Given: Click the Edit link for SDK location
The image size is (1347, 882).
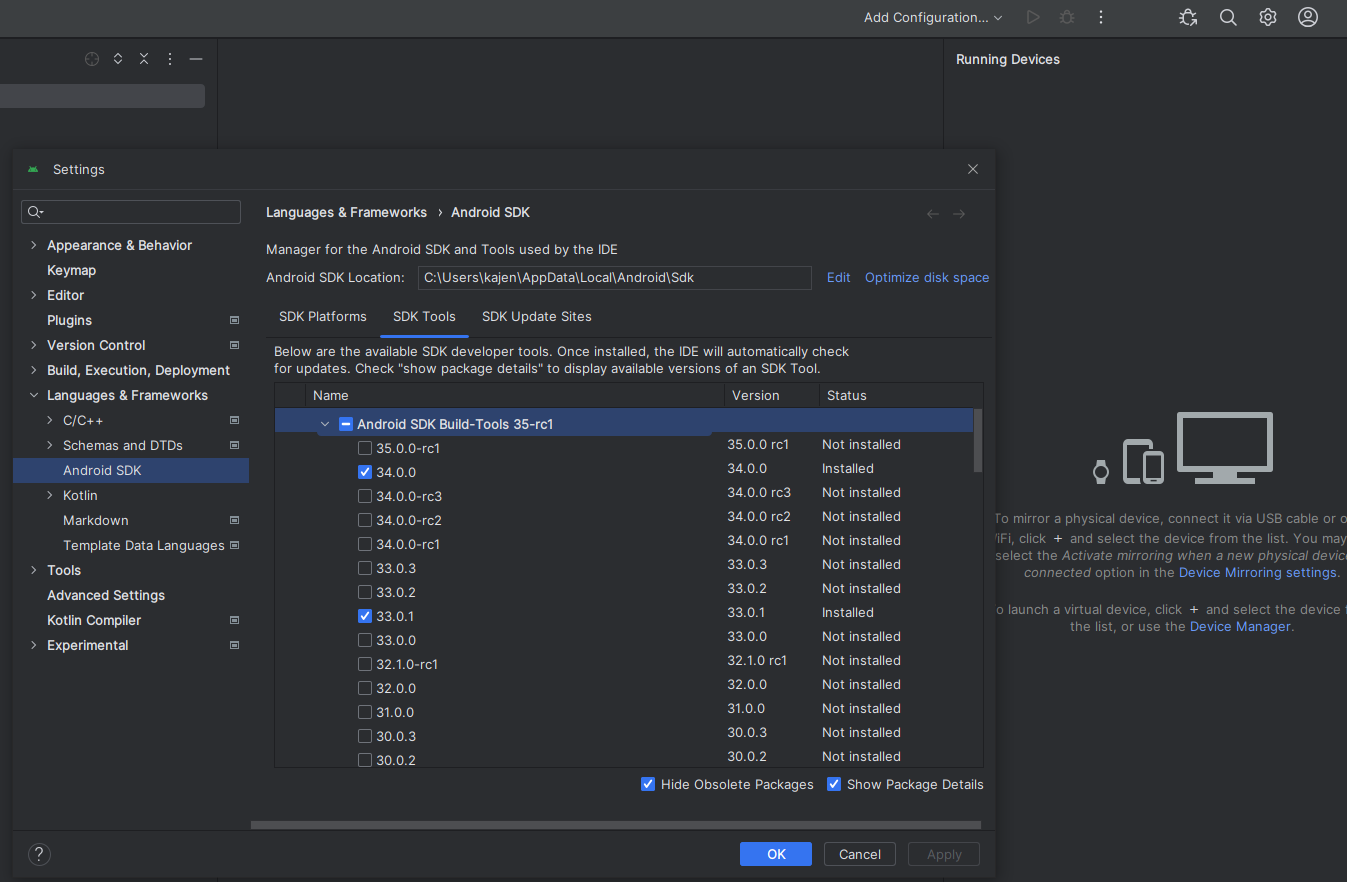Looking at the screenshot, I should pyautogui.click(x=838, y=277).
